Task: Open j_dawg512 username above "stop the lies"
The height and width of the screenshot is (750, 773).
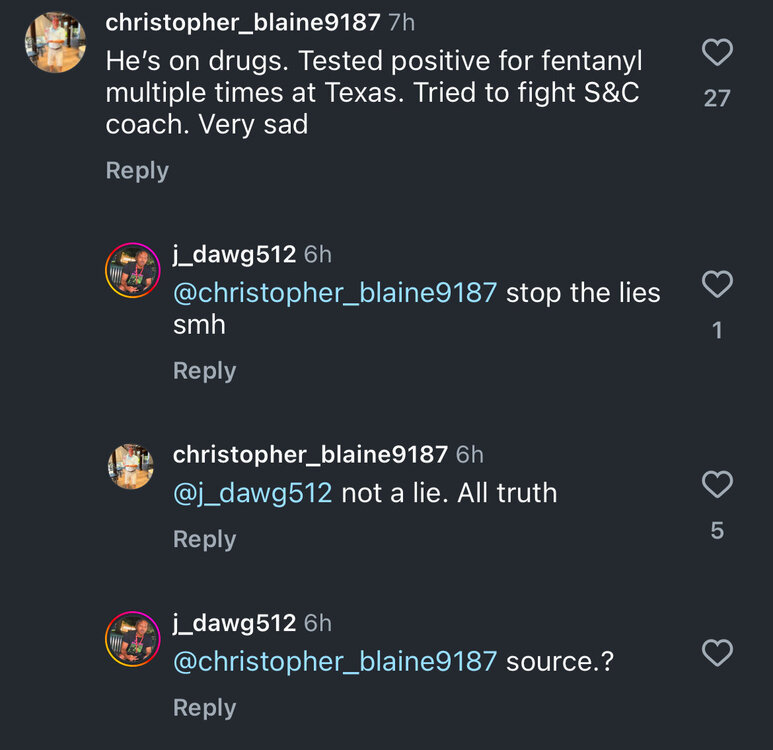Action: pos(234,254)
